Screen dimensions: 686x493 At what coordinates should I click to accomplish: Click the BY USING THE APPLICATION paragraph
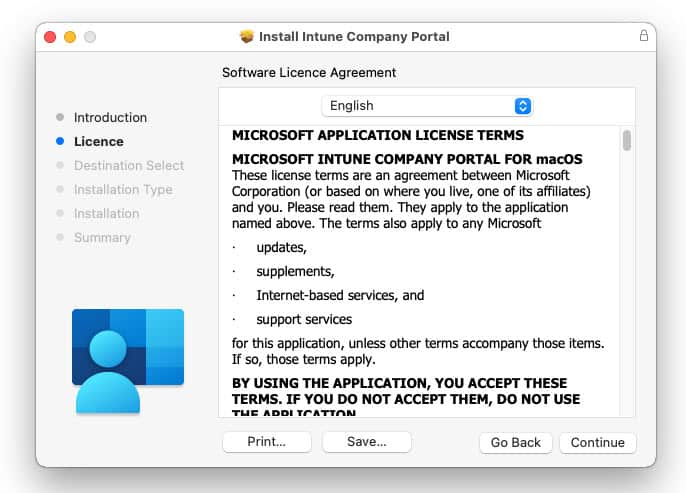(406, 396)
